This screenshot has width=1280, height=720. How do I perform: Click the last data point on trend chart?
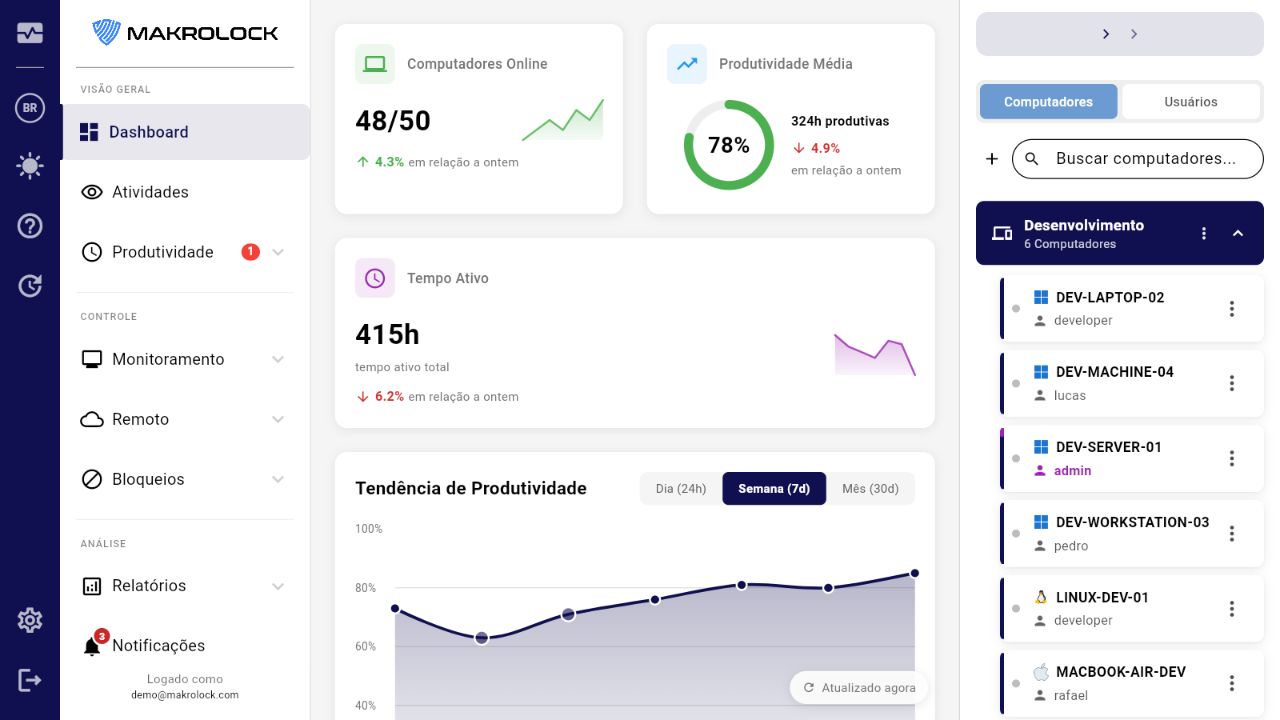914,574
